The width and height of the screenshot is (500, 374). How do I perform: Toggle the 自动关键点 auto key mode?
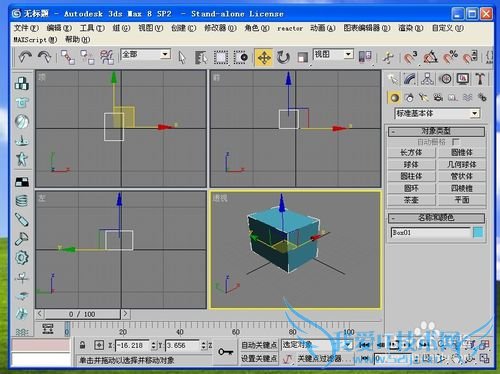[259, 345]
